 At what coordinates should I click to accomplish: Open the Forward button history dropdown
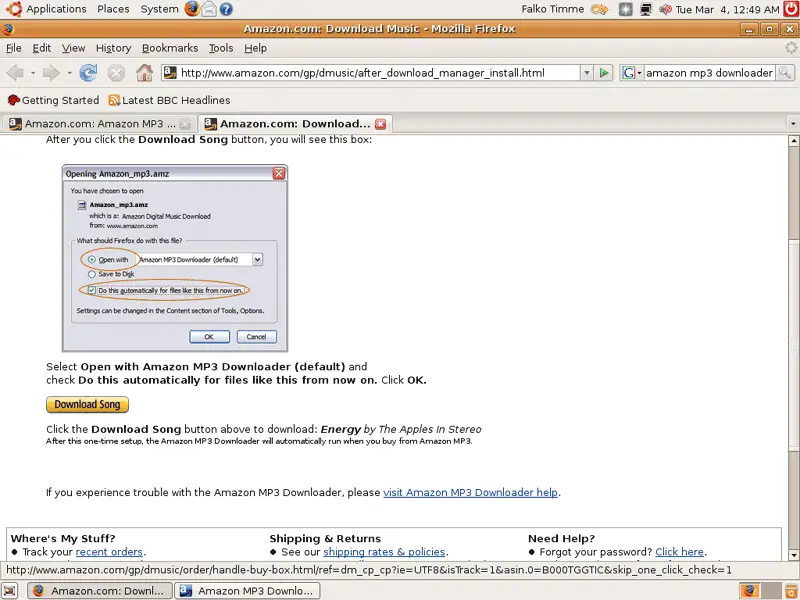tap(69, 73)
